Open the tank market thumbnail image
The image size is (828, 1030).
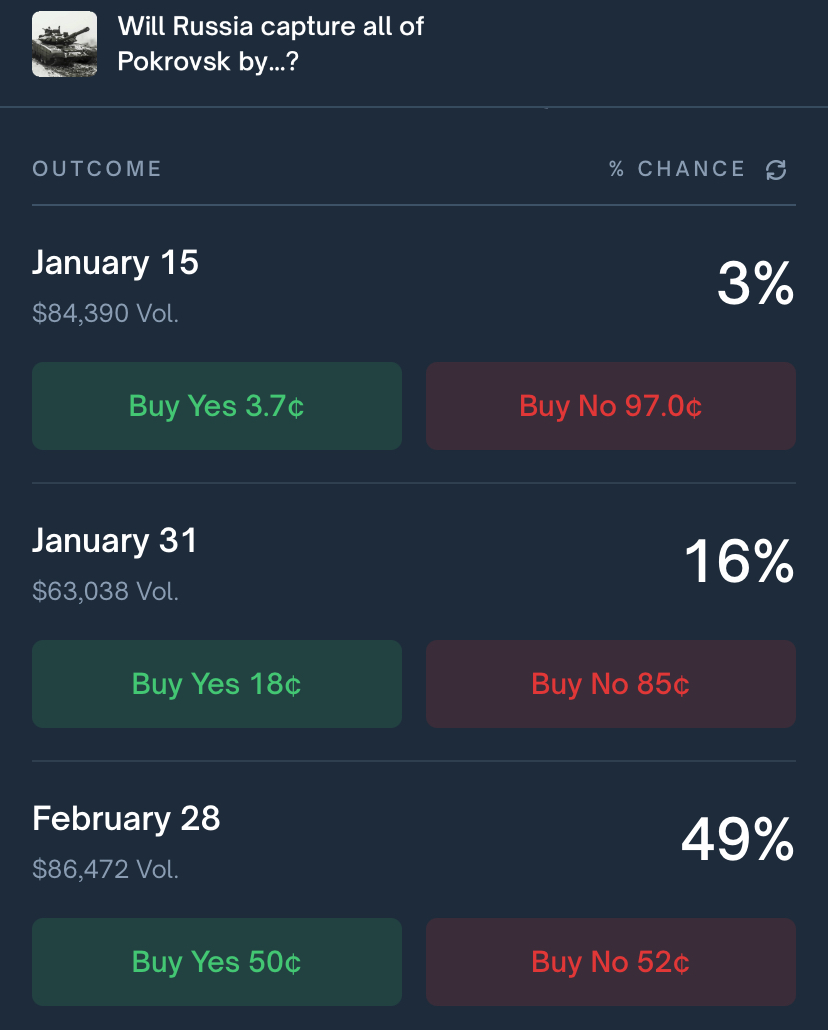(64, 44)
